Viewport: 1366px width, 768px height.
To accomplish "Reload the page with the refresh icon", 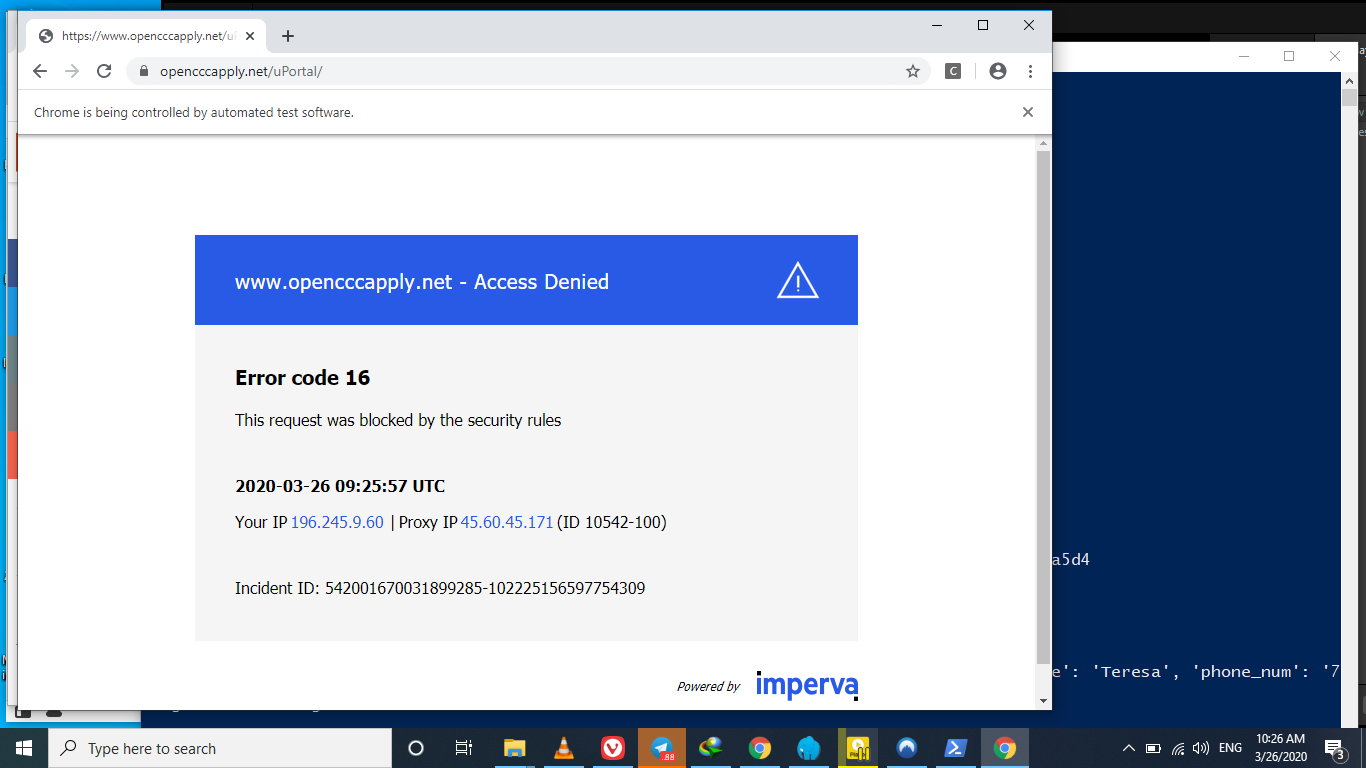I will tap(104, 71).
